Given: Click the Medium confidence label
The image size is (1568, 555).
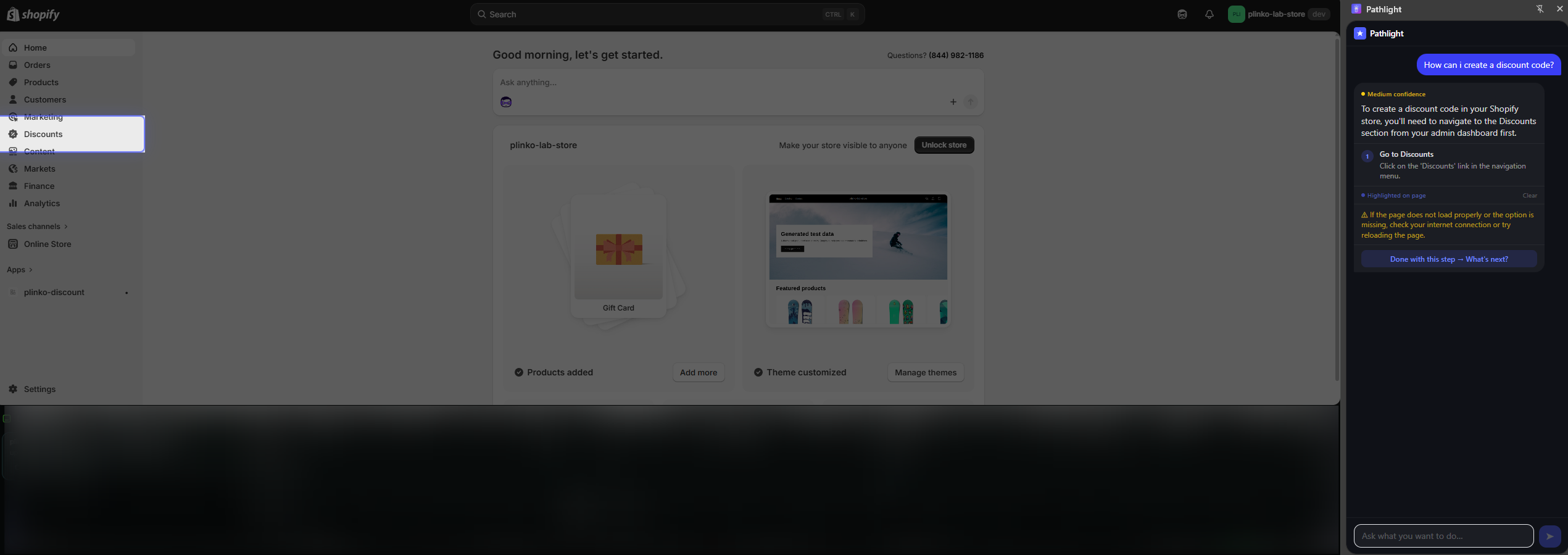Looking at the screenshot, I should 1396,94.
